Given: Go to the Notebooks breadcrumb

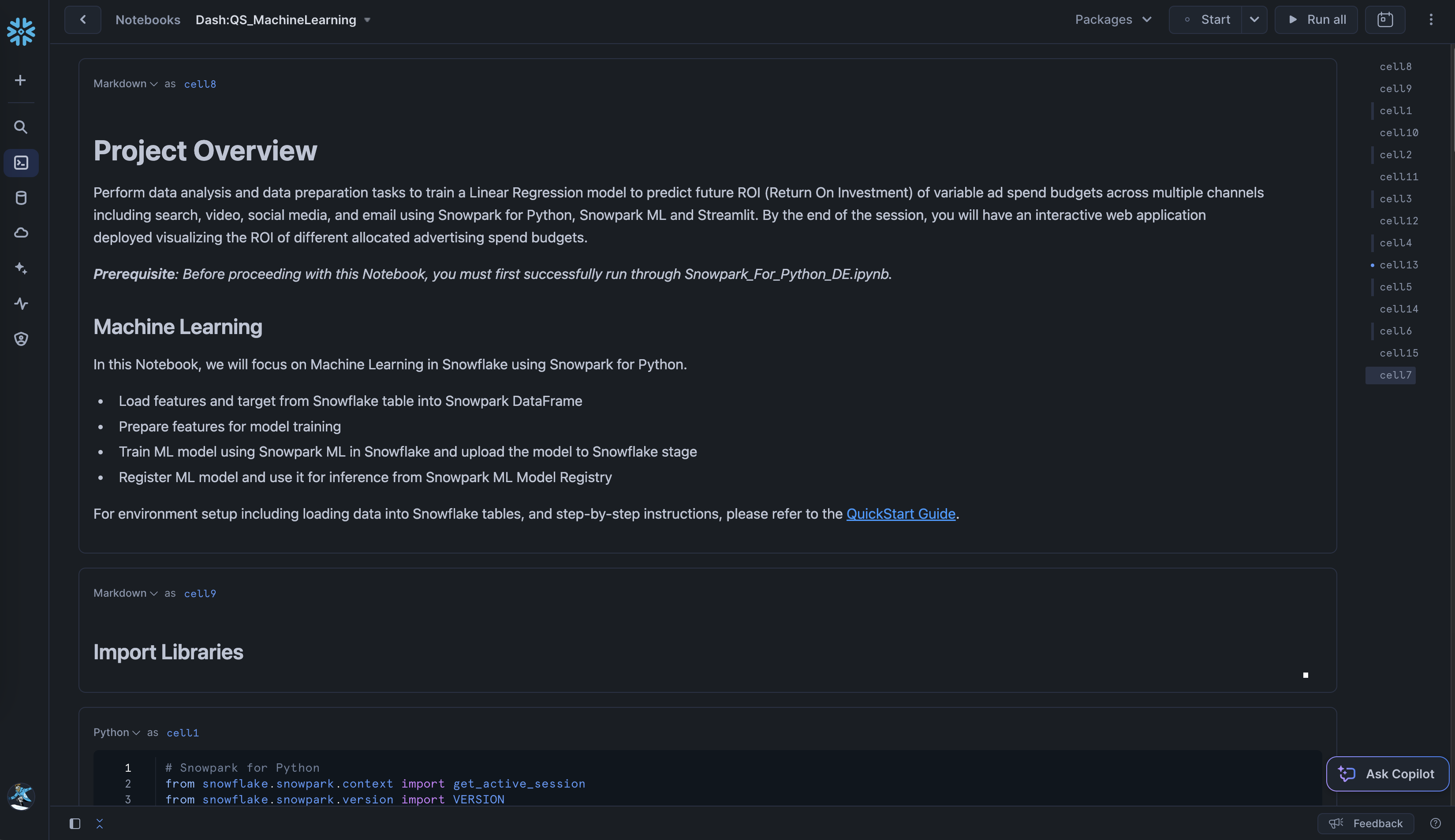Looking at the screenshot, I should click(x=148, y=20).
